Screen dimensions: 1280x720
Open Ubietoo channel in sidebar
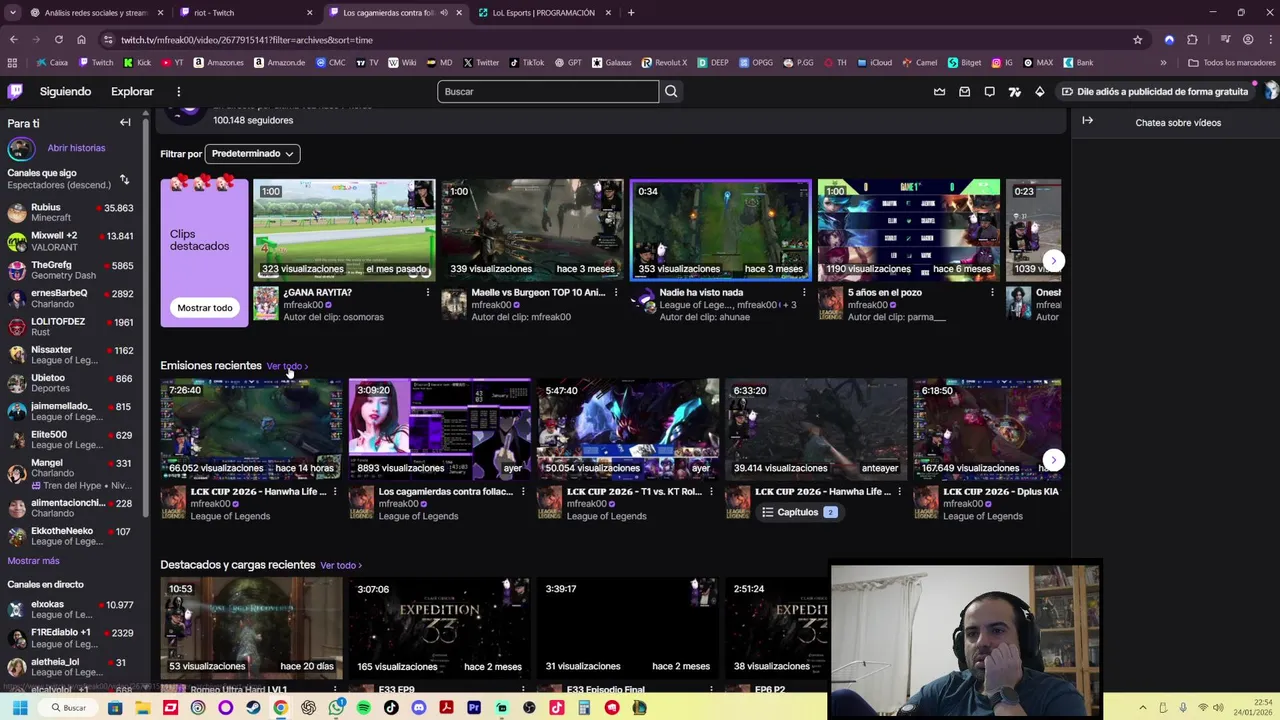click(70, 383)
